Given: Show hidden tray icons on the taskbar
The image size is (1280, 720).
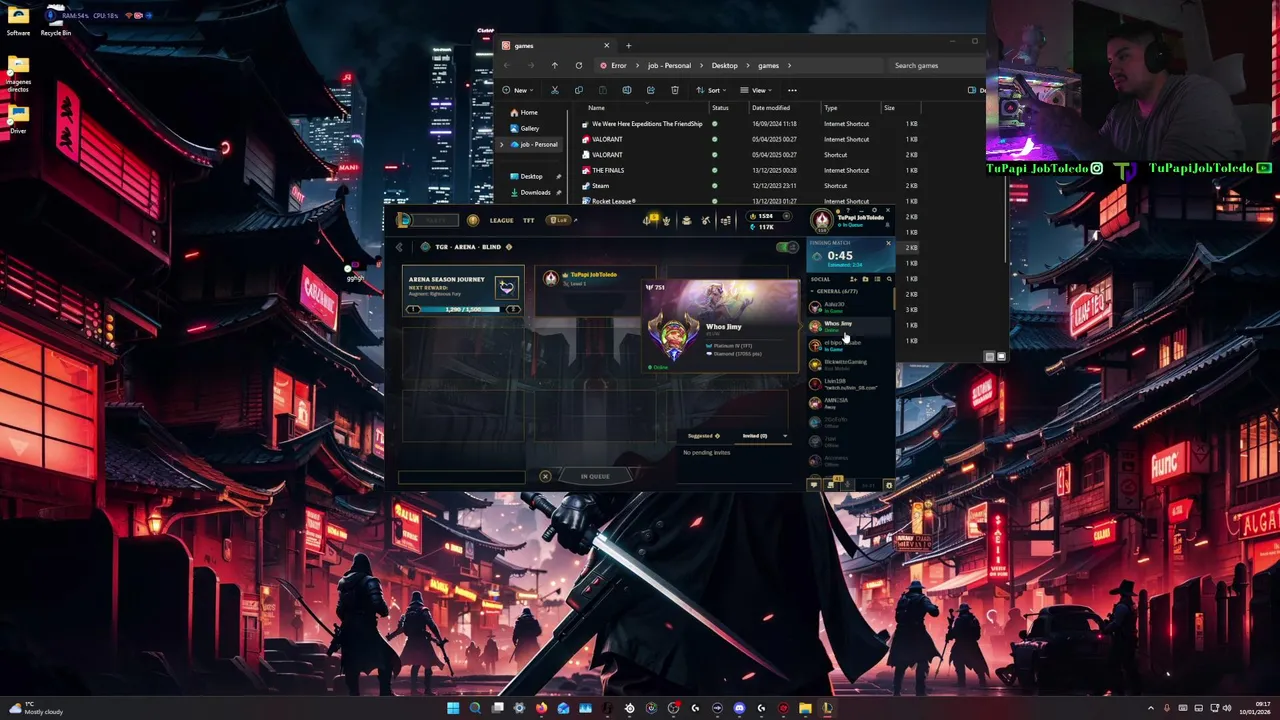Looking at the screenshot, I should 1150,708.
